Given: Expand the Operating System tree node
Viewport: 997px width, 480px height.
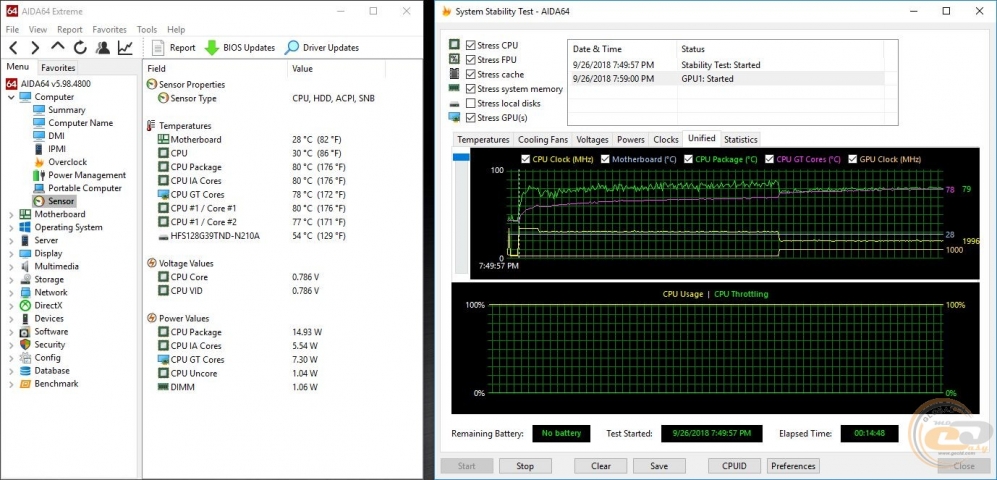Looking at the screenshot, I should tap(11, 228).
